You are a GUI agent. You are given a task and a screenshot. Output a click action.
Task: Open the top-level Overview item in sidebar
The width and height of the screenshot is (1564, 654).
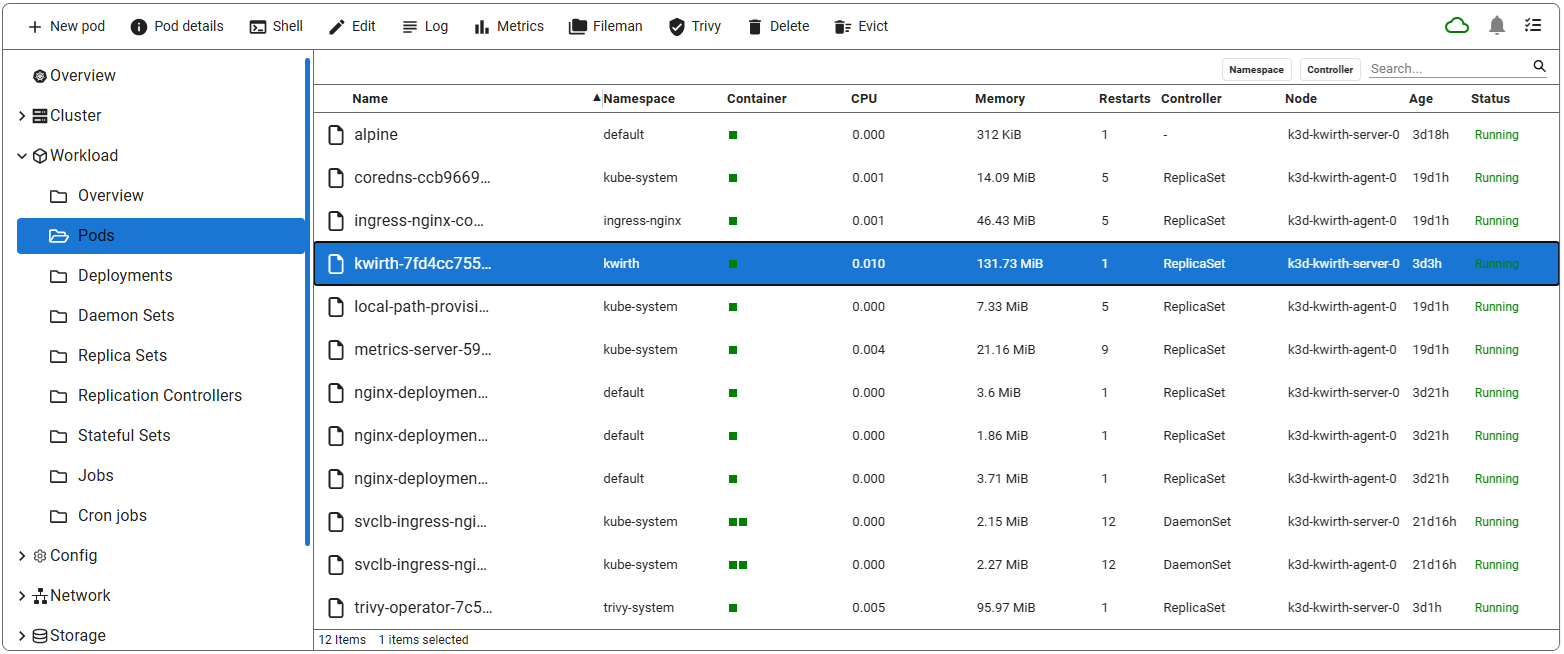pos(83,76)
